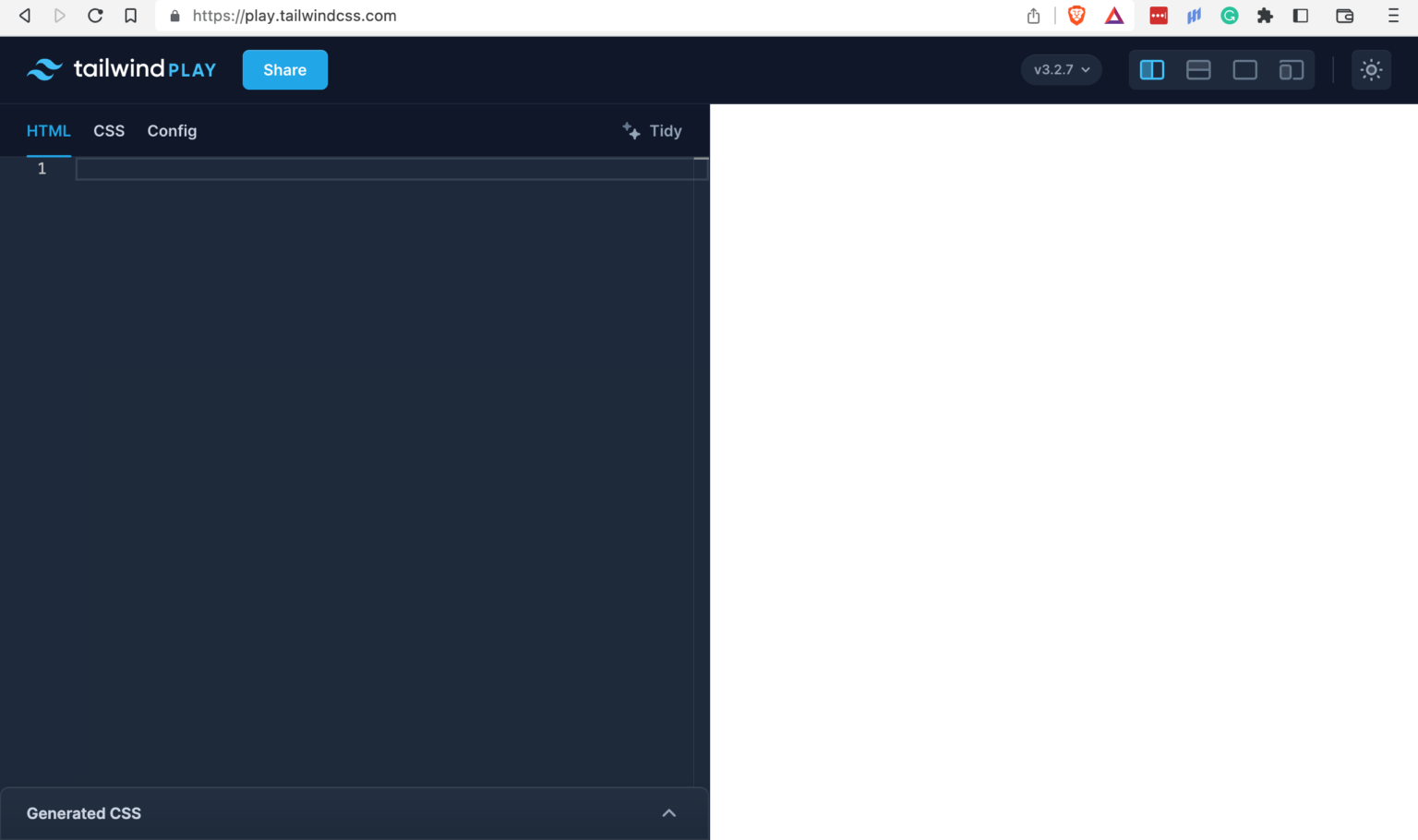Click the Brave Shields lion icon
1418x840 pixels.
coord(1076,16)
